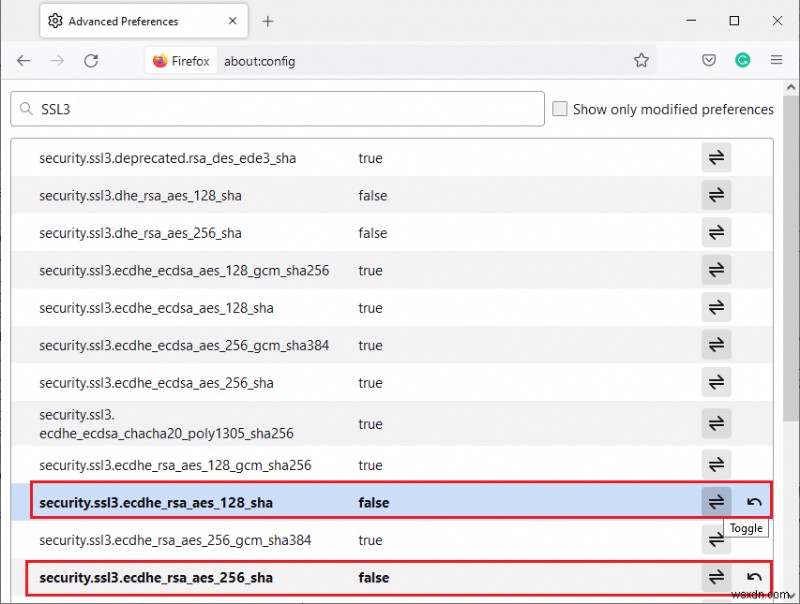Bookmark this page with the star icon

coord(641,60)
